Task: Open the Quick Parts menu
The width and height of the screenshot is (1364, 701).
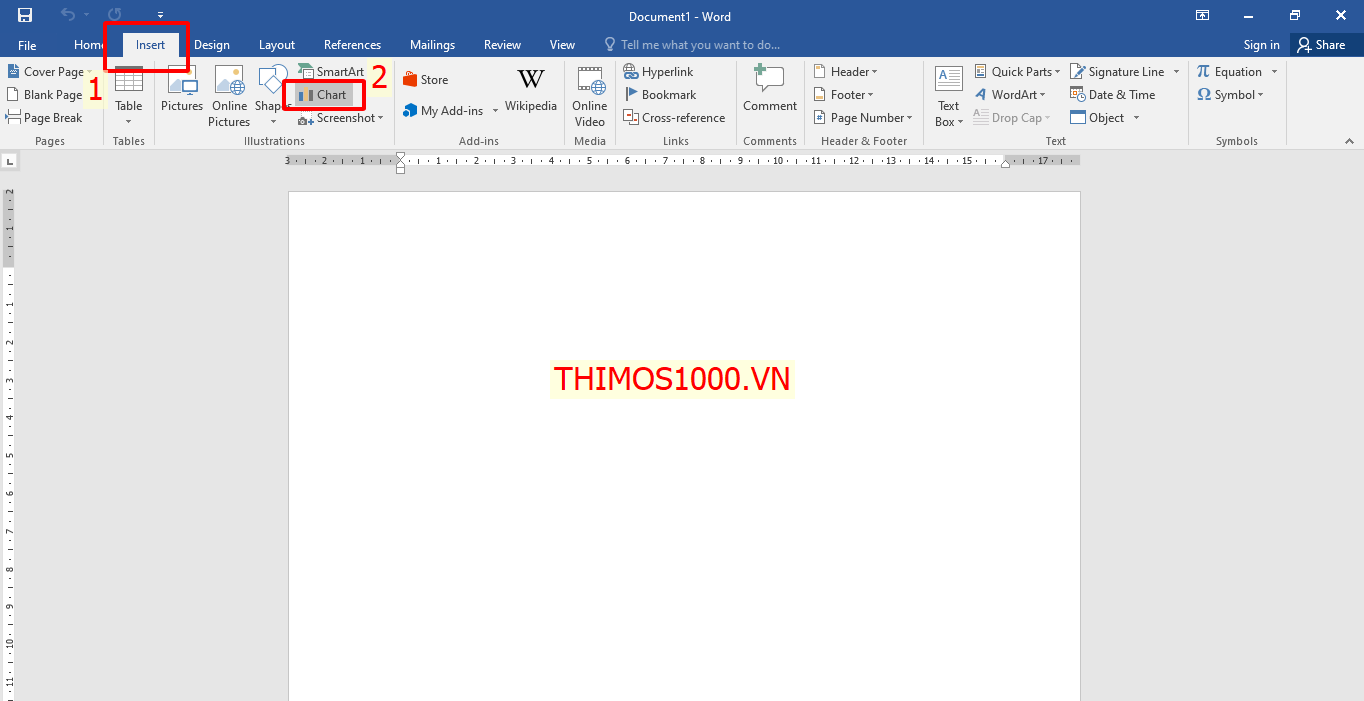Action: (x=1016, y=72)
